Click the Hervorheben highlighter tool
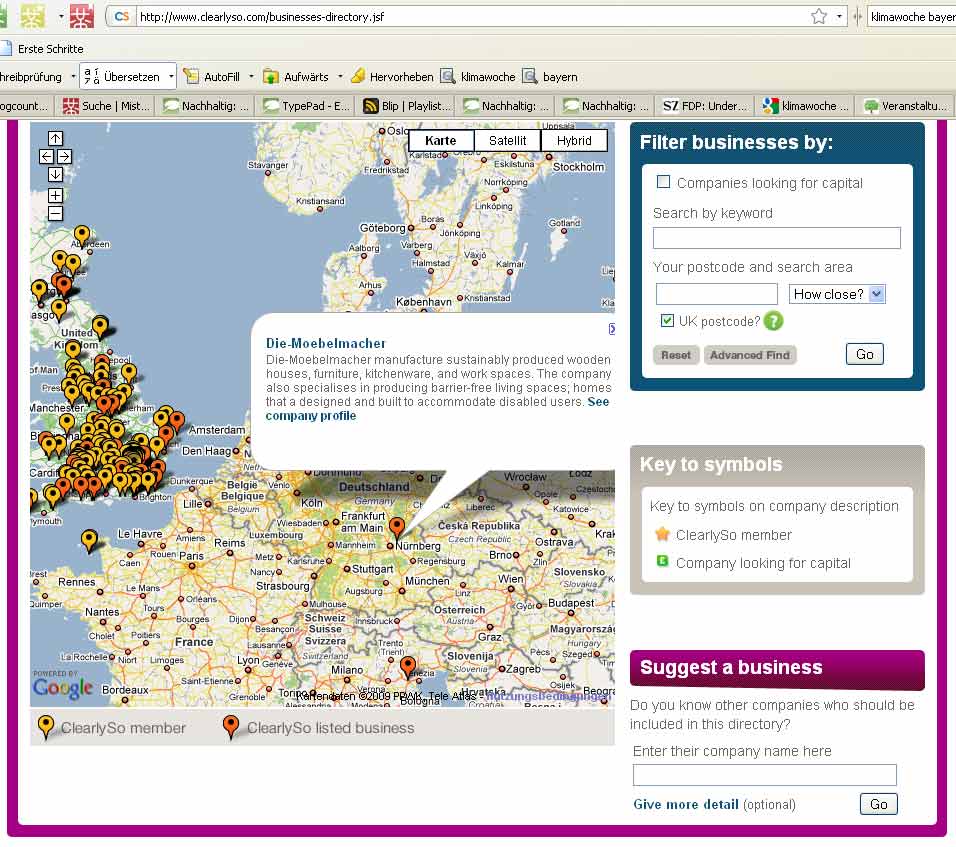 coord(393,77)
